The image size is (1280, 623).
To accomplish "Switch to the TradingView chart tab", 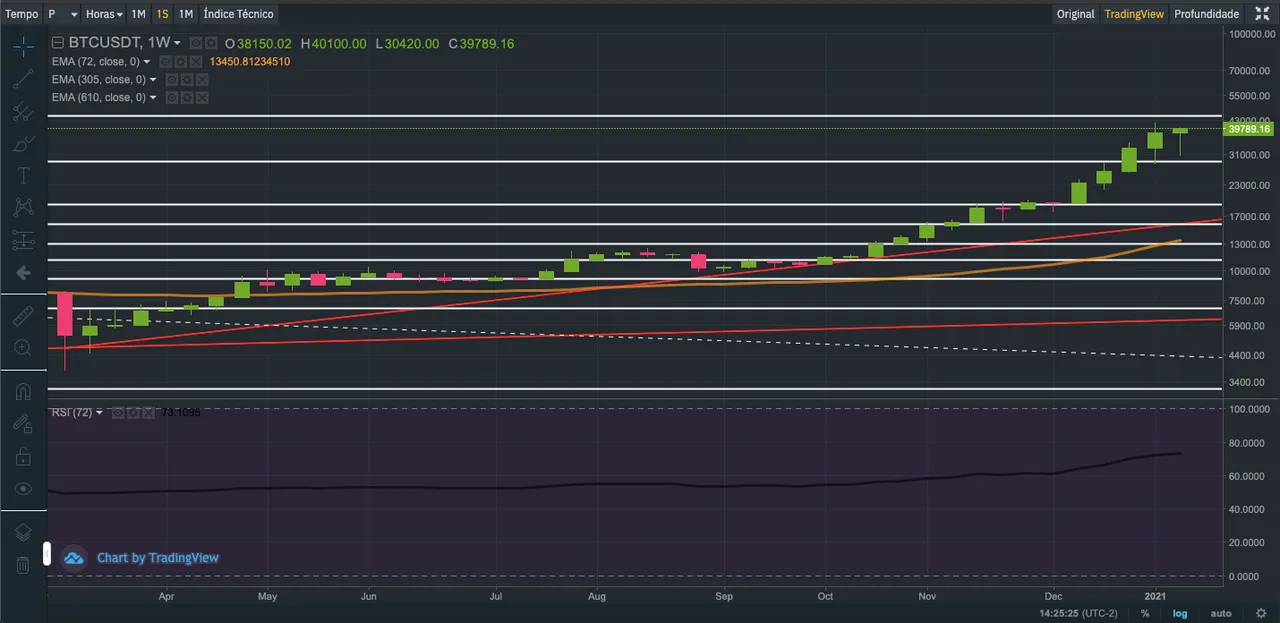I will [1134, 14].
